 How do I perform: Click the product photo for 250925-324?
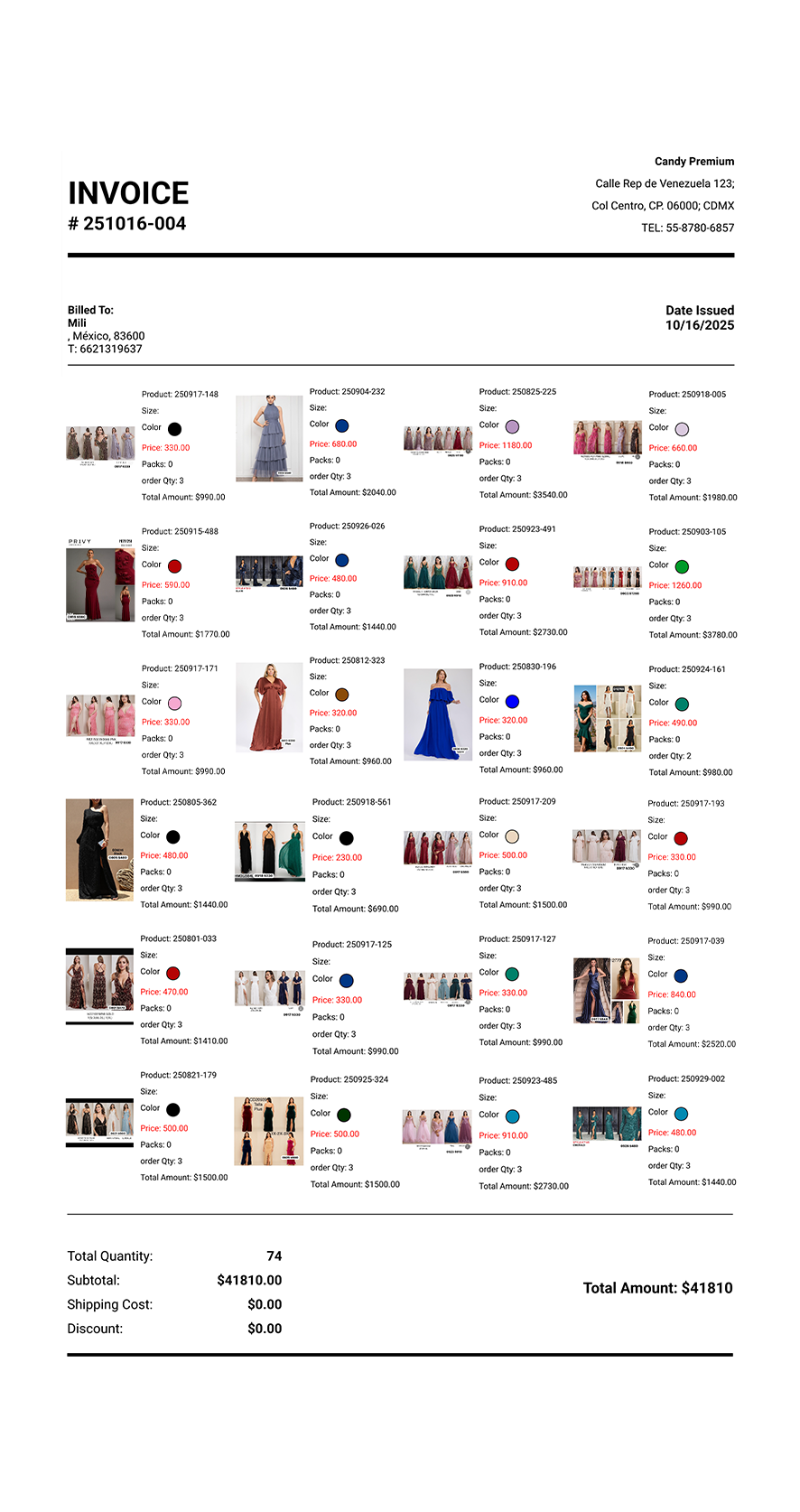coord(268,1131)
